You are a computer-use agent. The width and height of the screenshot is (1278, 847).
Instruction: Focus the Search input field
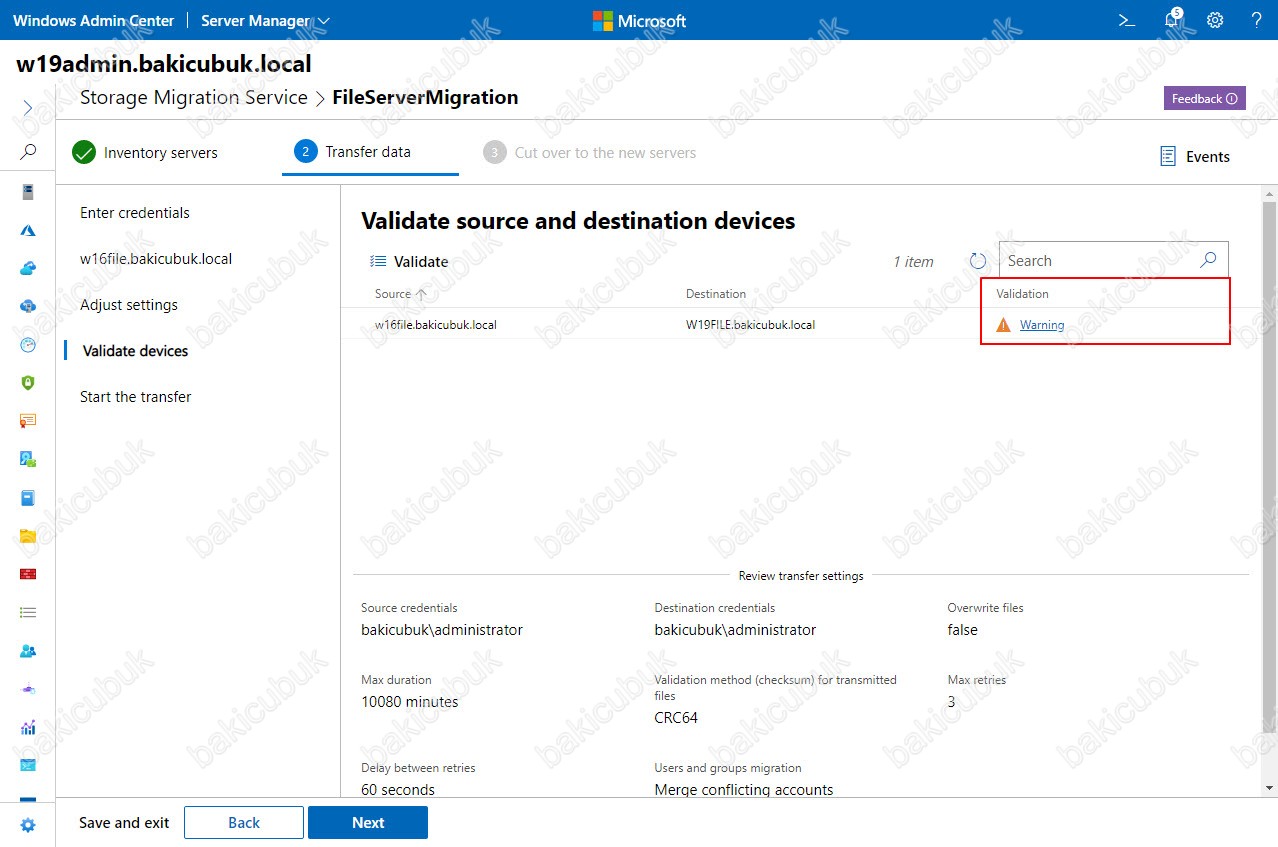pos(1100,260)
